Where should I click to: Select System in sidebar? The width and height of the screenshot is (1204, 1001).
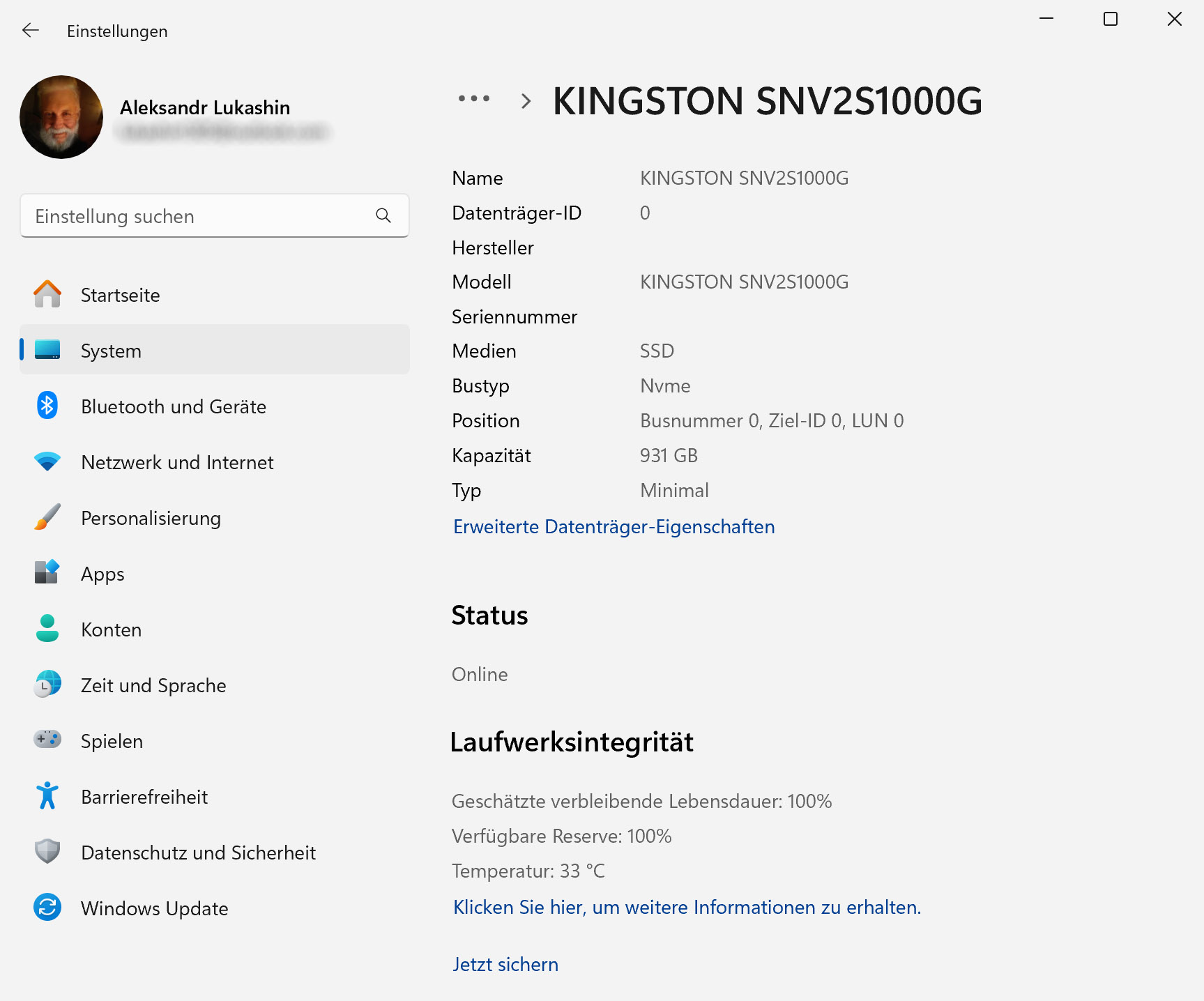215,350
